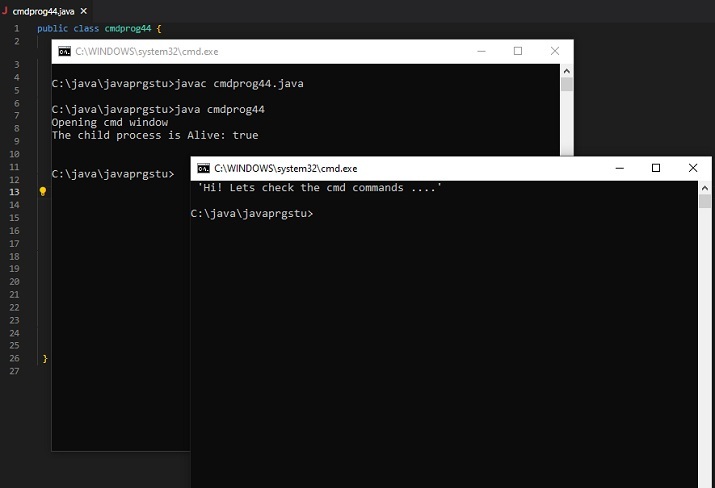The image size is (715, 488).
Task: Click line number 27 in the editor gutter
Action: click(x=15, y=371)
